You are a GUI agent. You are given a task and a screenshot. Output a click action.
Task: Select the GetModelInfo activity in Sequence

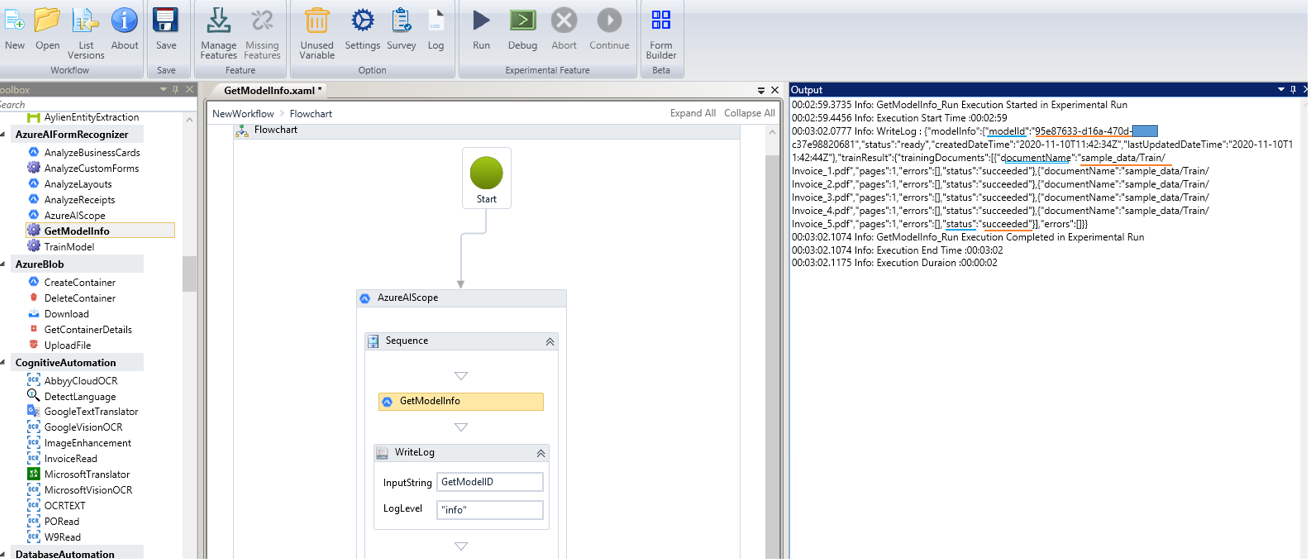(461, 402)
